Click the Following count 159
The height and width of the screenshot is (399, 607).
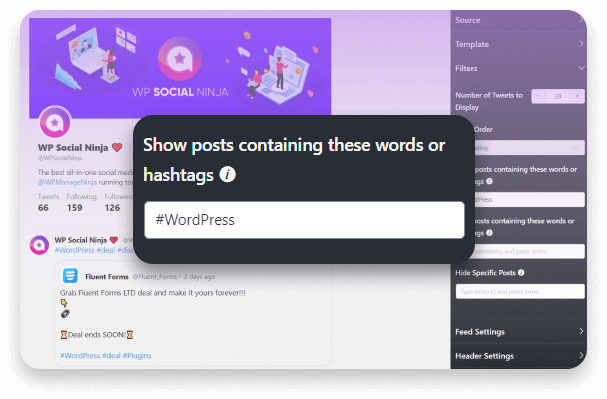74,208
